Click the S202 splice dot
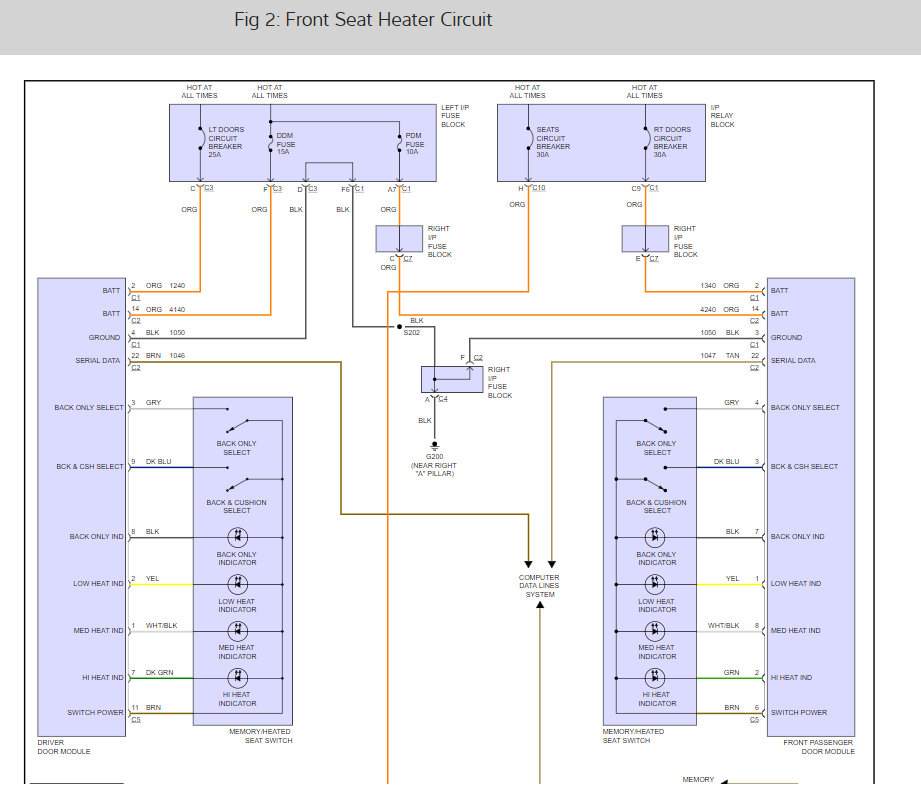 coord(399,327)
